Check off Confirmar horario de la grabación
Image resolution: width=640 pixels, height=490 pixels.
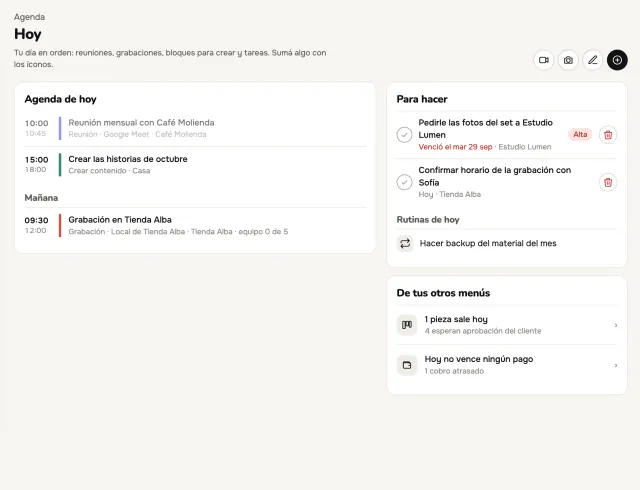(x=404, y=182)
